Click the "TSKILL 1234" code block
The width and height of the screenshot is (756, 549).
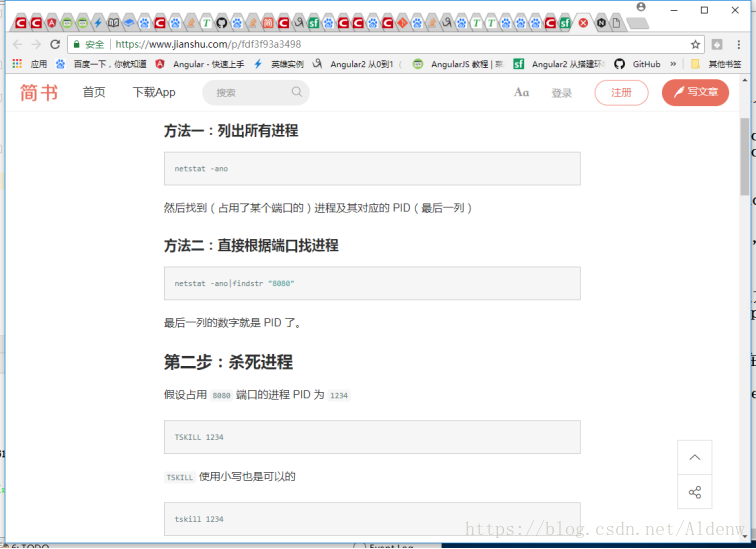pos(372,437)
